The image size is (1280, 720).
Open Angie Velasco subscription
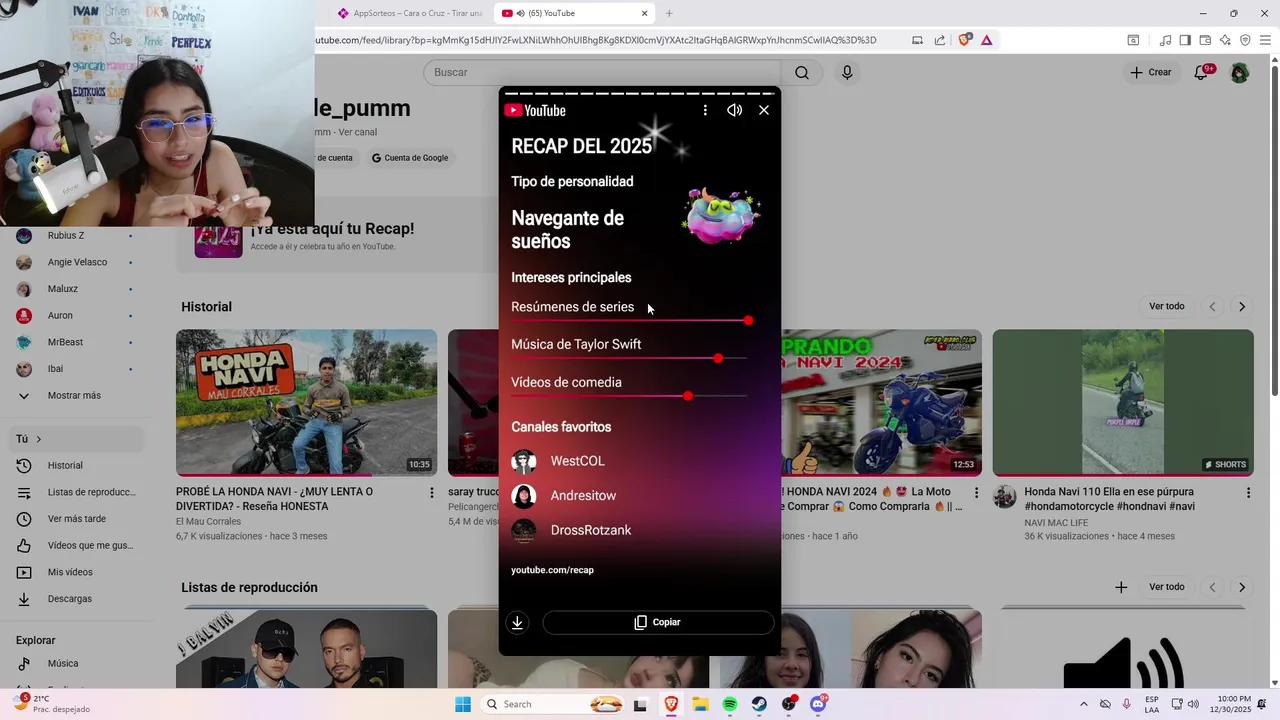[x=76, y=262]
